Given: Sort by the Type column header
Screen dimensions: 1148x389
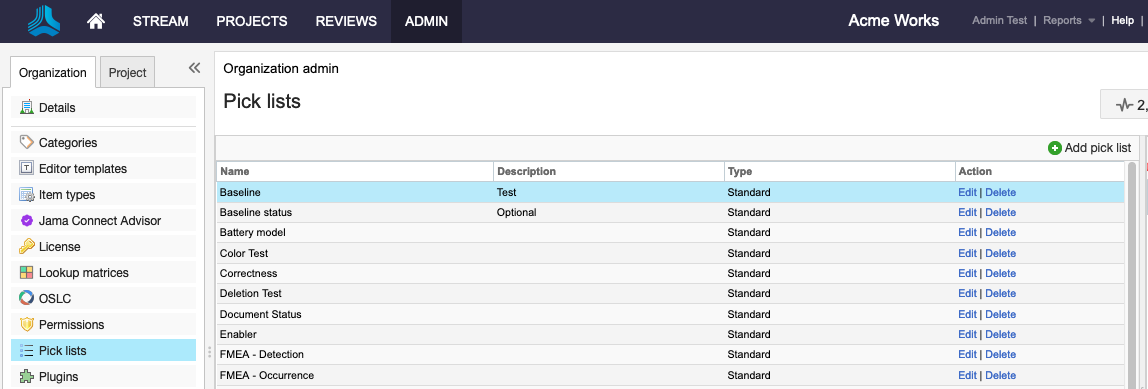Looking at the screenshot, I should 839,171.
